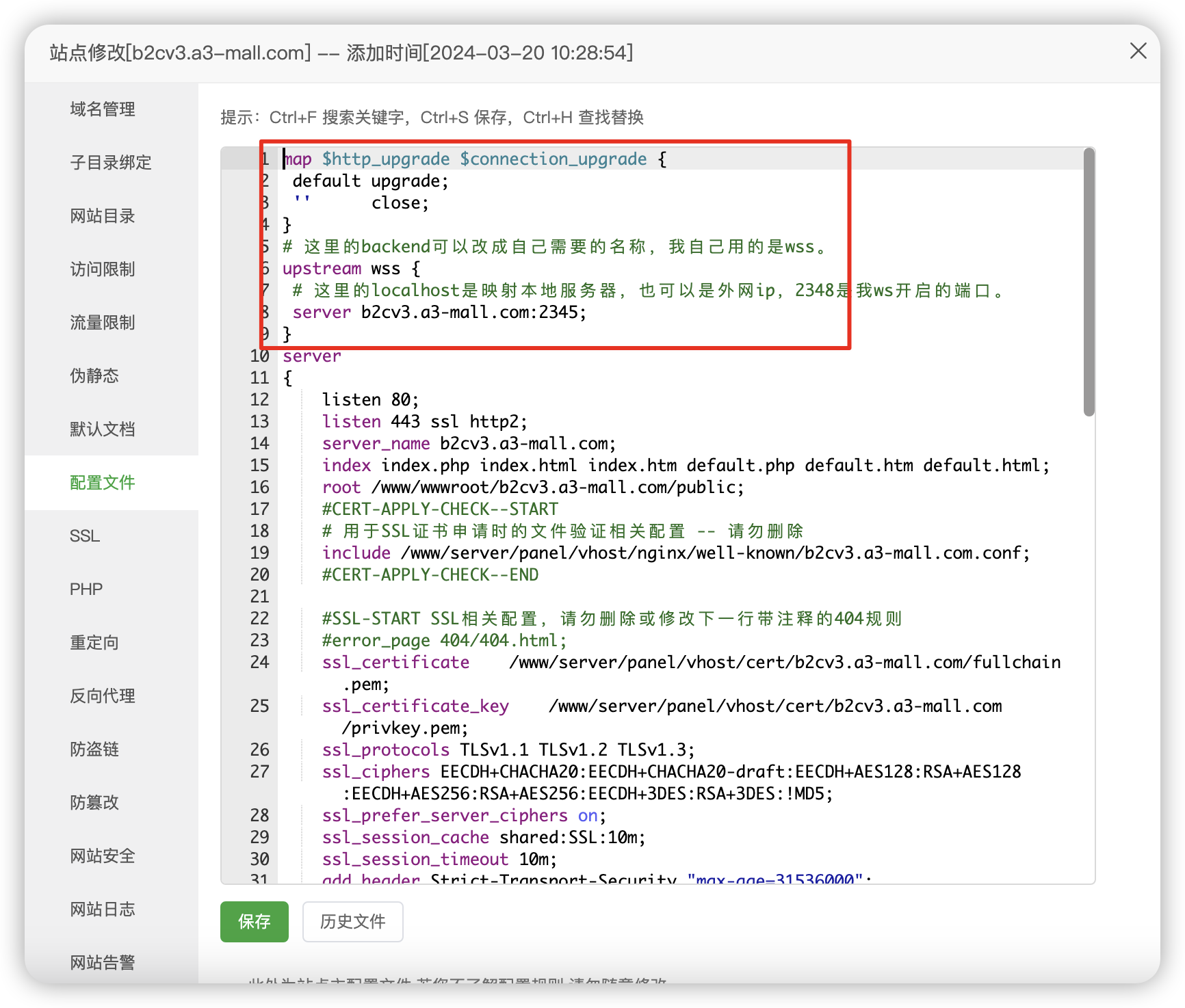Screen dimensions: 1185x1008
Task: Click the 用于SSL证书申请 comment line
Action: (x=562, y=531)
